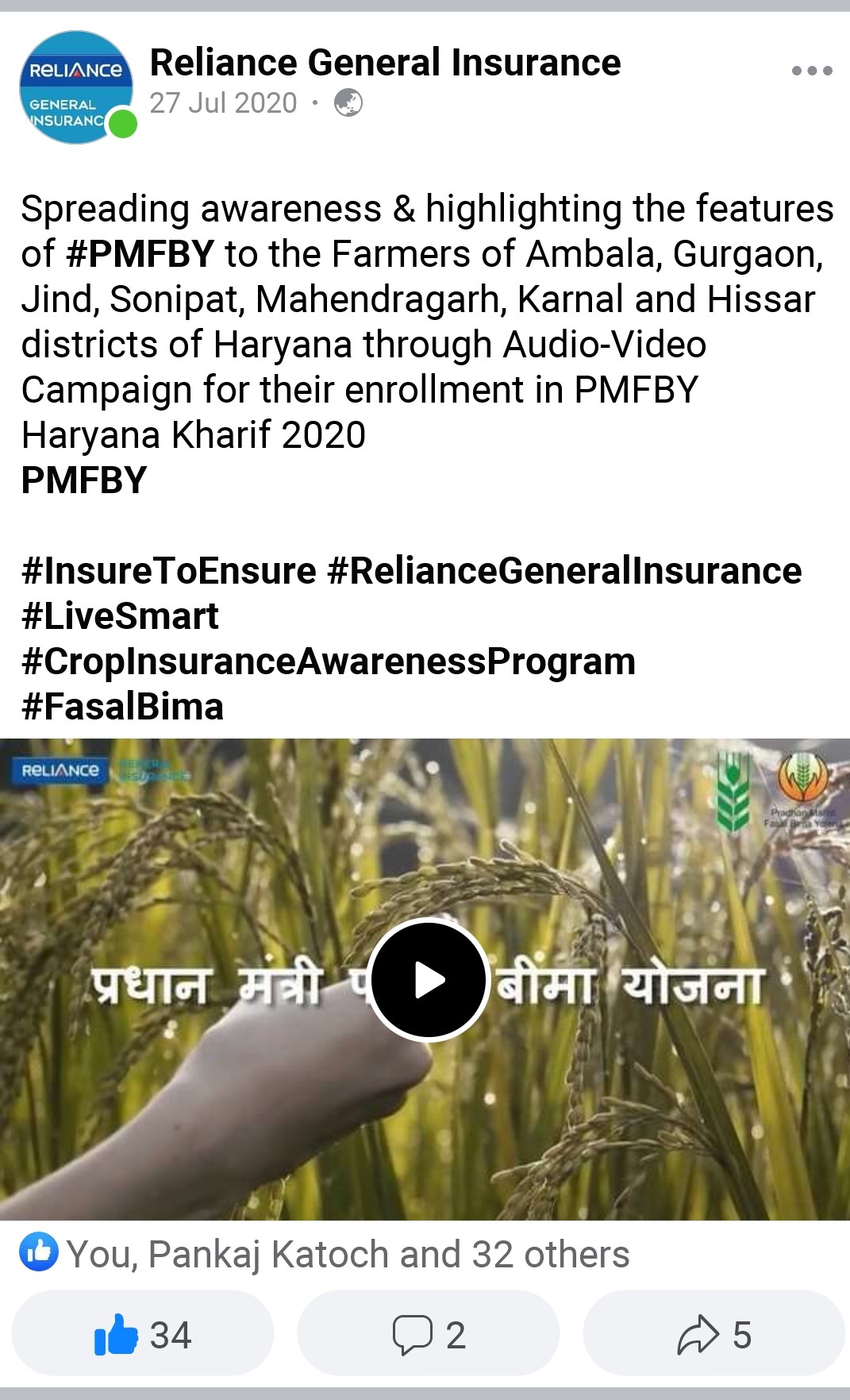View the like reaction icon summary
This screenshot has height=1400, width=850.
pos(39,1252)
